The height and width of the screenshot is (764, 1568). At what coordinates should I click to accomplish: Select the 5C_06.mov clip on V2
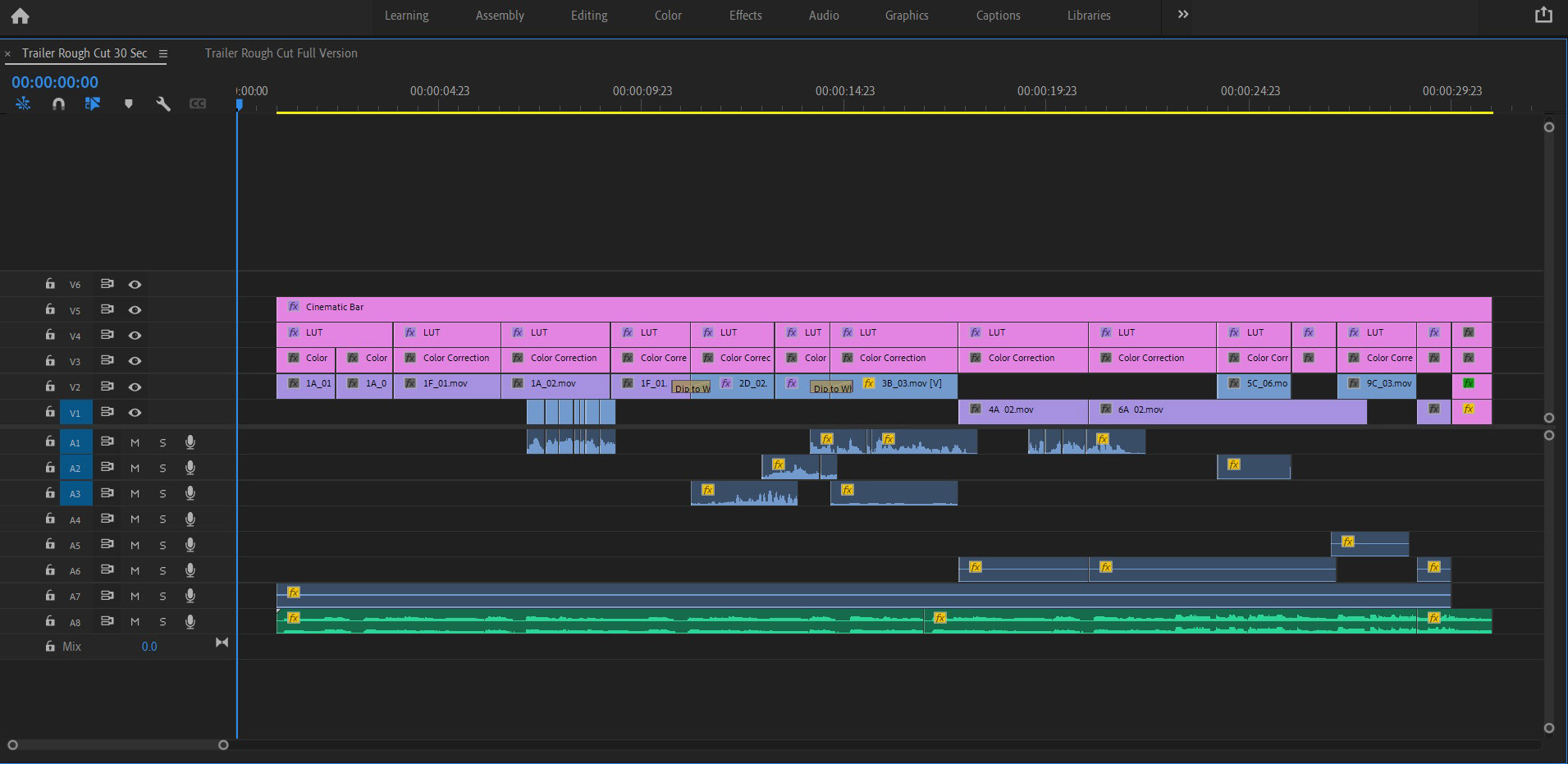(1254, 387)
